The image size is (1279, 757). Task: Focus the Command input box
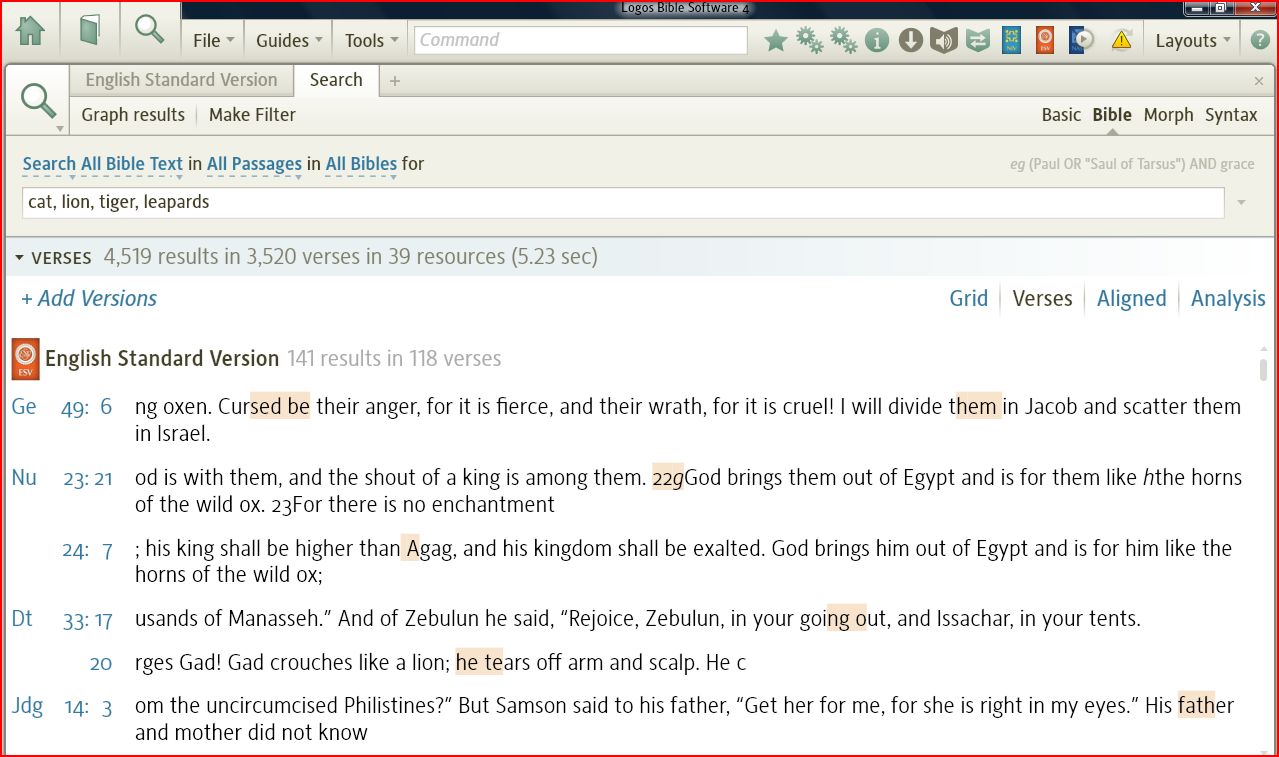pyautogui.click(x=581, y=40)
